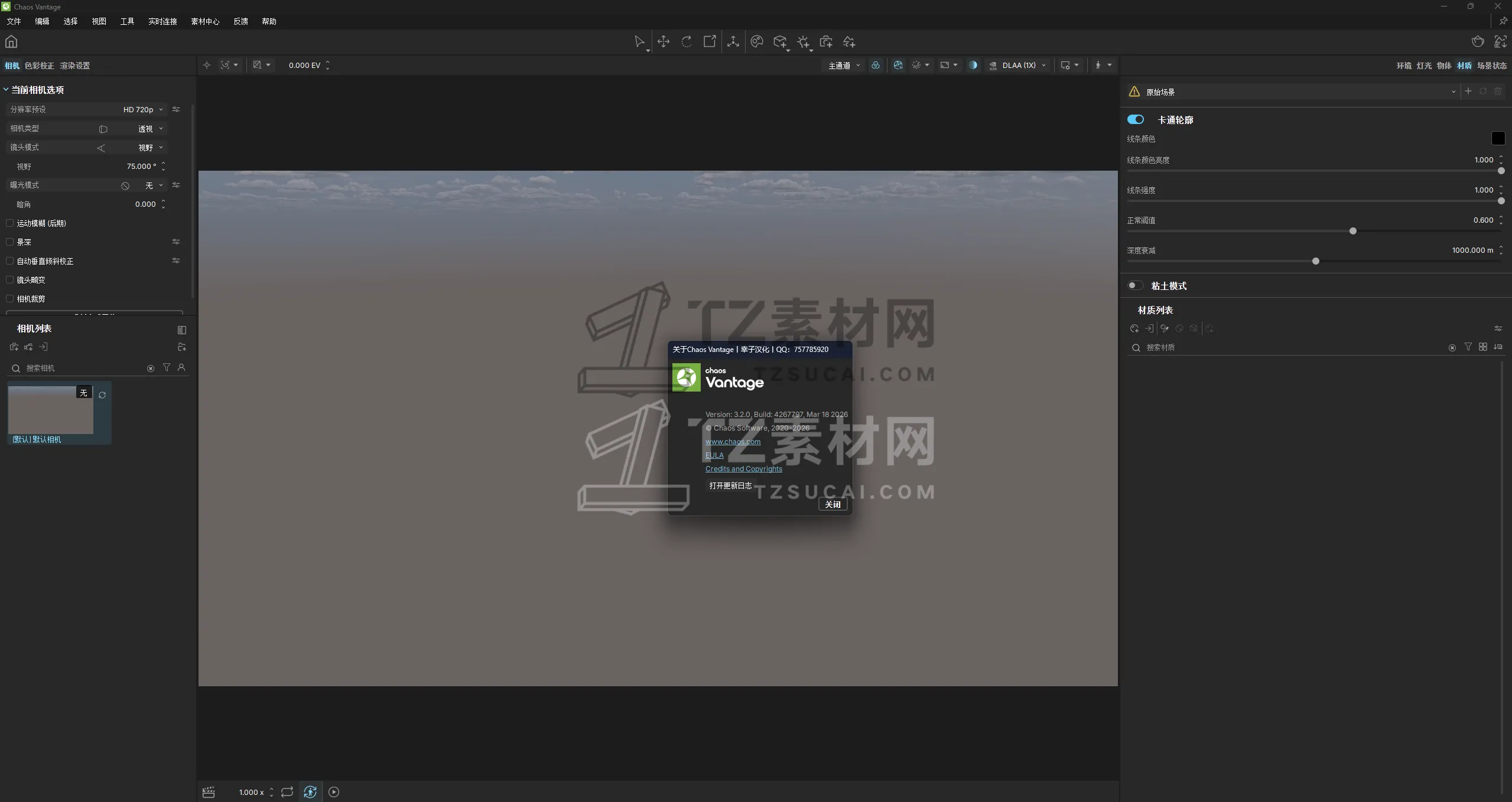Toggle the 卡通轮廓 switch on the right panel
The height and width of the screenshot is (802, 1512).
tap(1136, 119)
